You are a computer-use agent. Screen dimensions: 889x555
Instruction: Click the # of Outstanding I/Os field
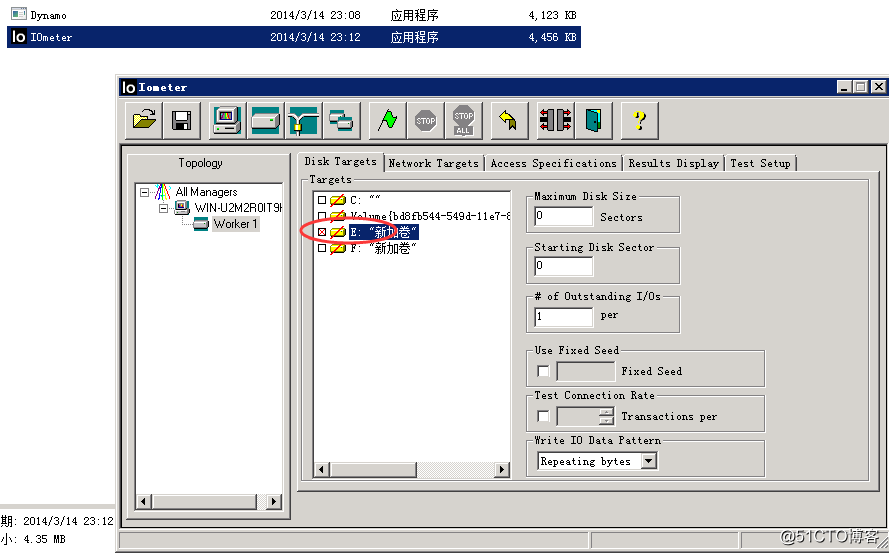coord(564,317)
